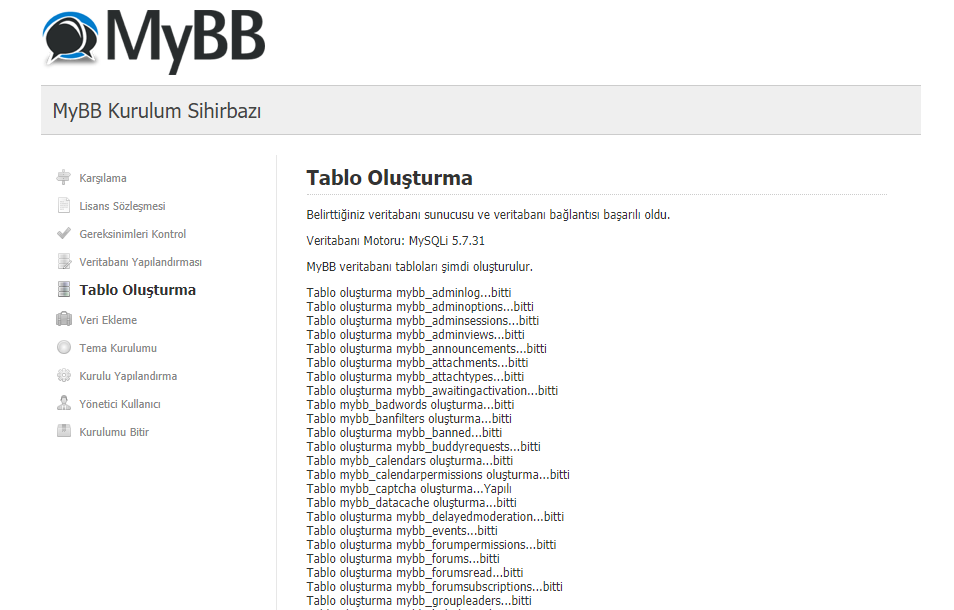Click the Tema Kurulumu circle icon
The image size is (954, 610).
(x=64, y=347)
